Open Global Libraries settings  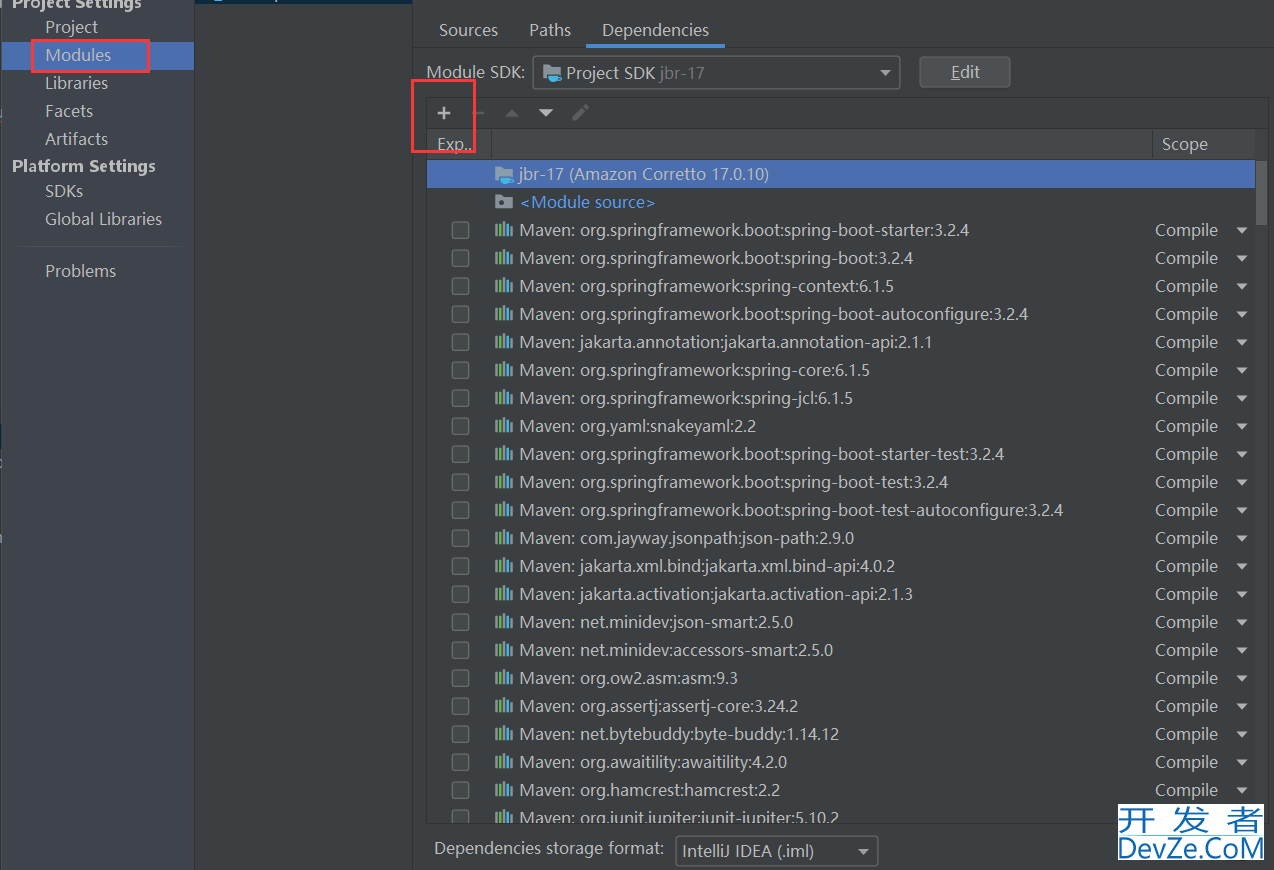[103, 219]
